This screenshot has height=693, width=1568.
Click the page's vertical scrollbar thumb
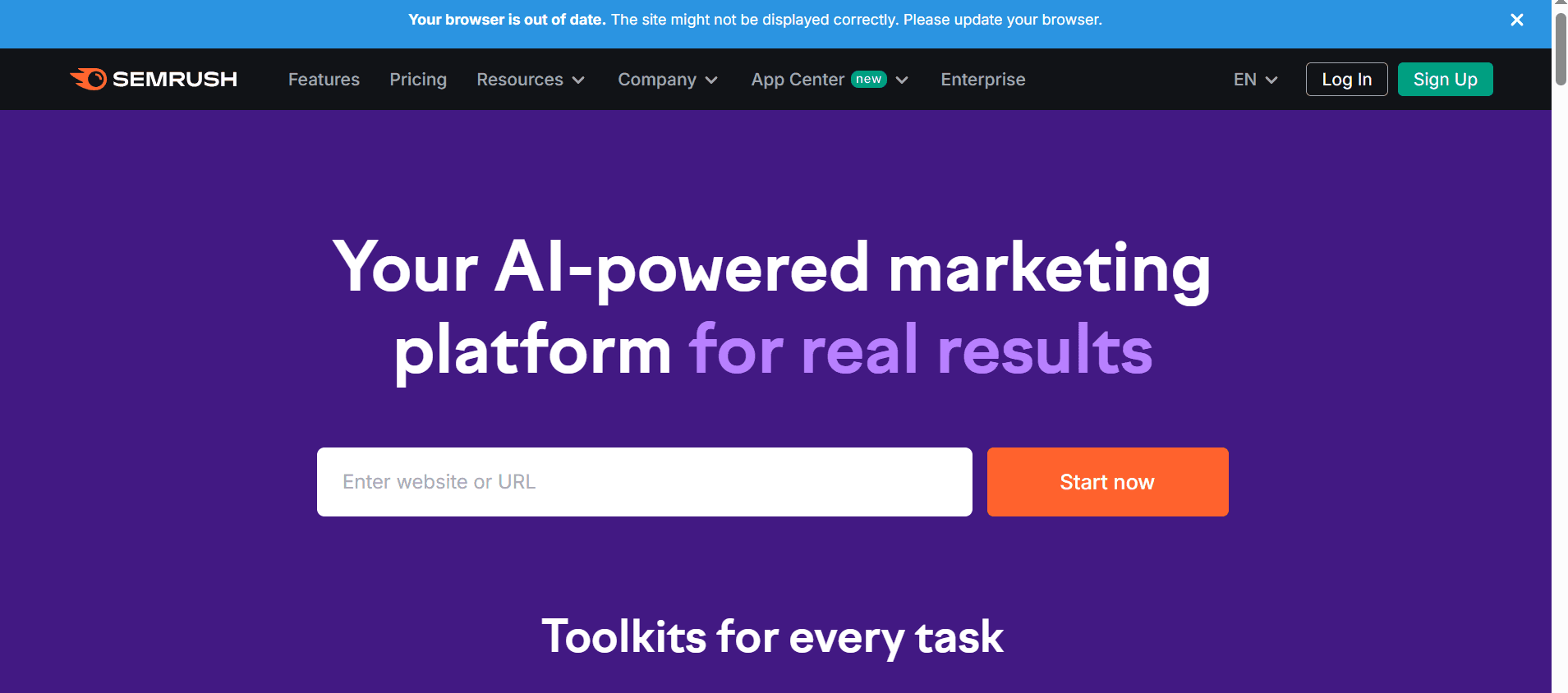tap(1560, 48)
